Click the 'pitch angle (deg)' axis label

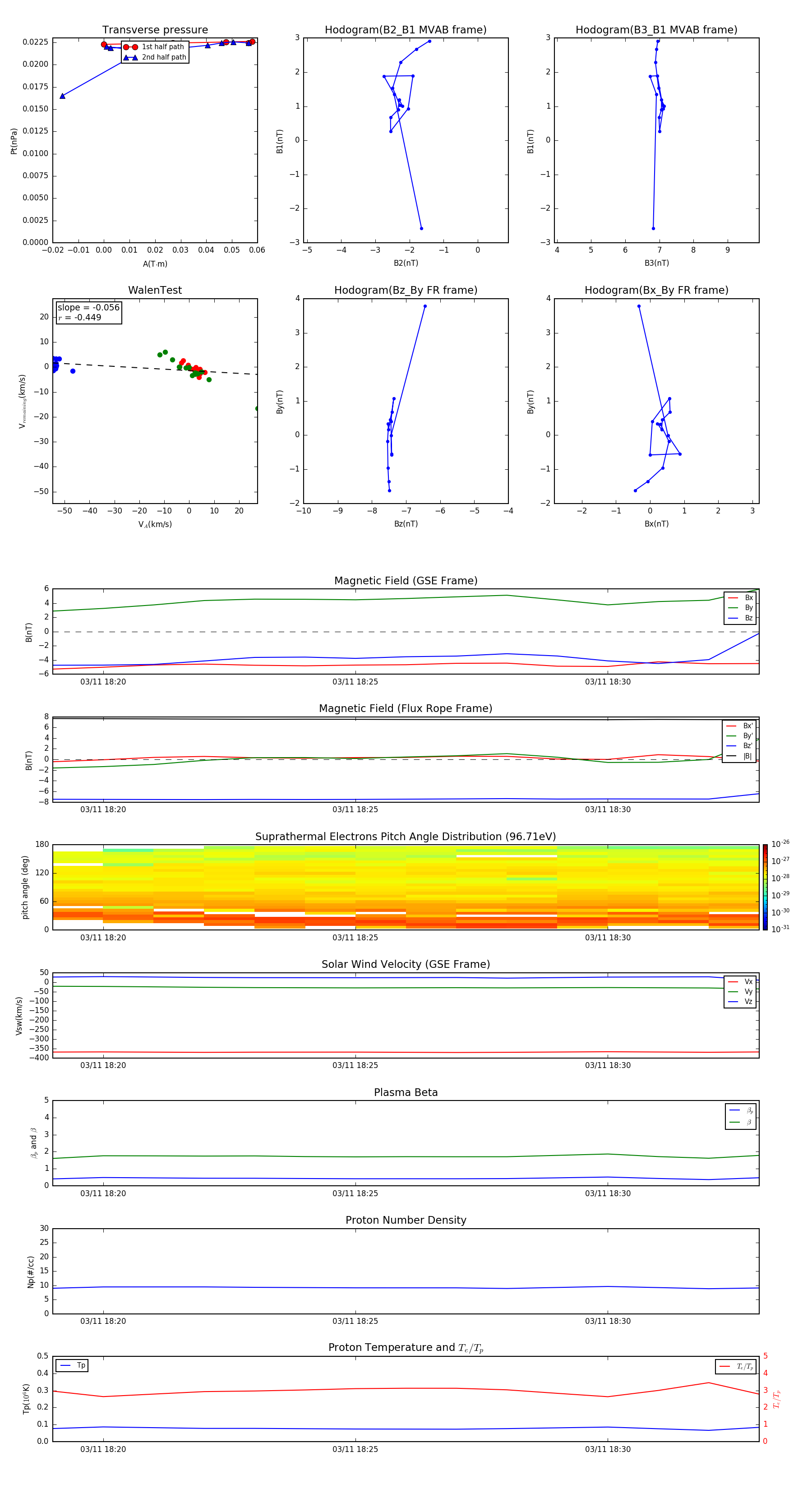click(x=25, y=887)
